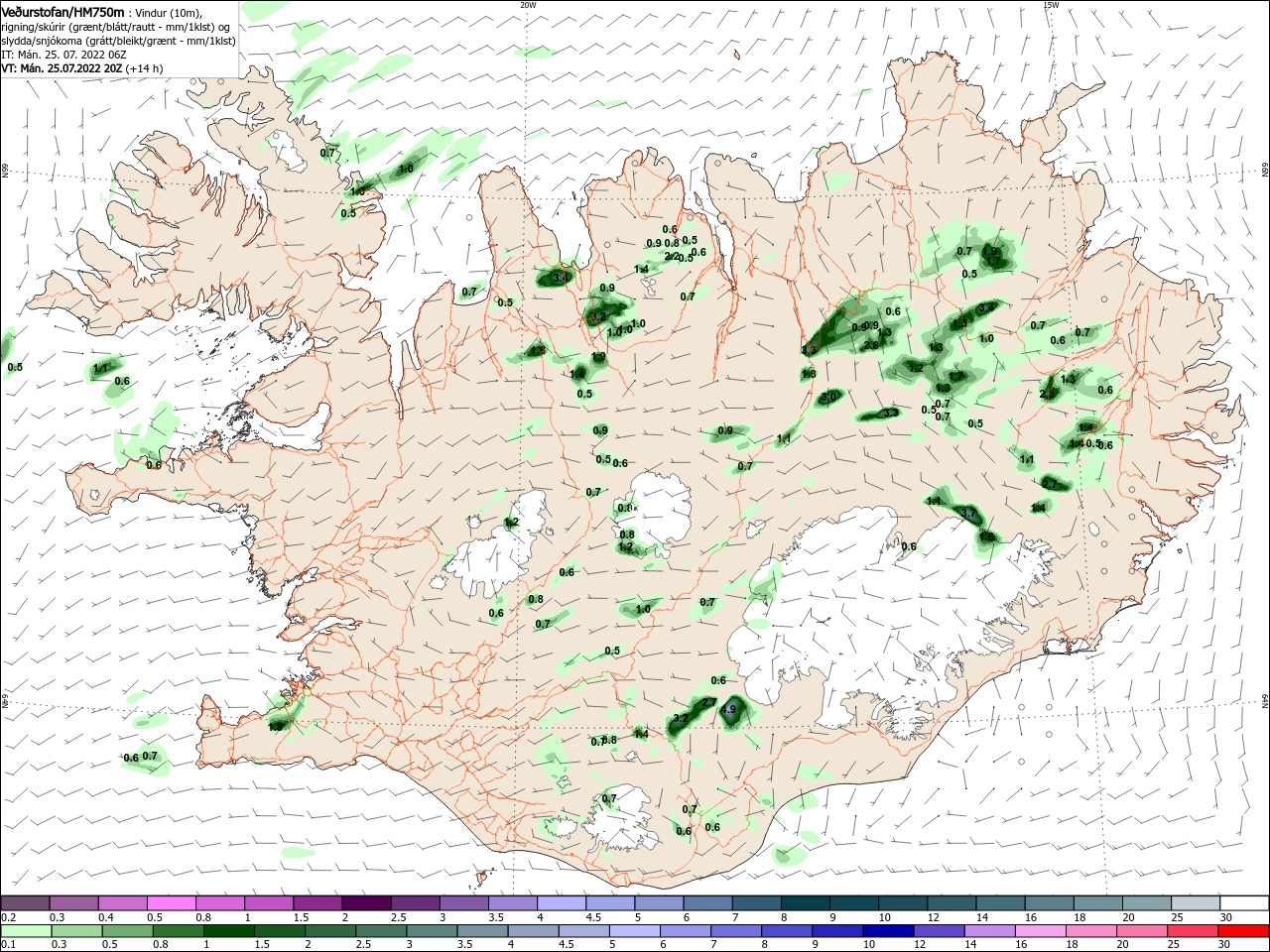The width and height of the screenshot is (1270, 952).
Task: Pick the white swatch ending the upper legend
Action: (x=1245, y=903)
